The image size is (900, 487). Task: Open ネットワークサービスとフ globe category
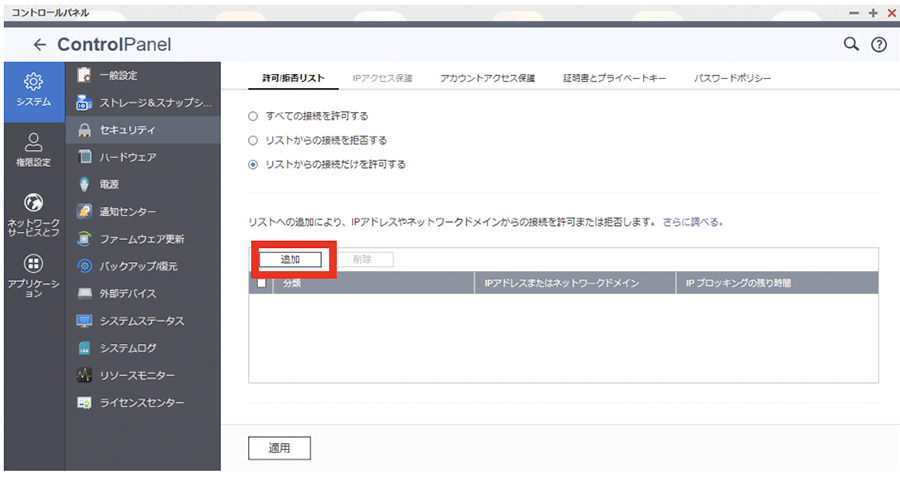click(34, 215)
